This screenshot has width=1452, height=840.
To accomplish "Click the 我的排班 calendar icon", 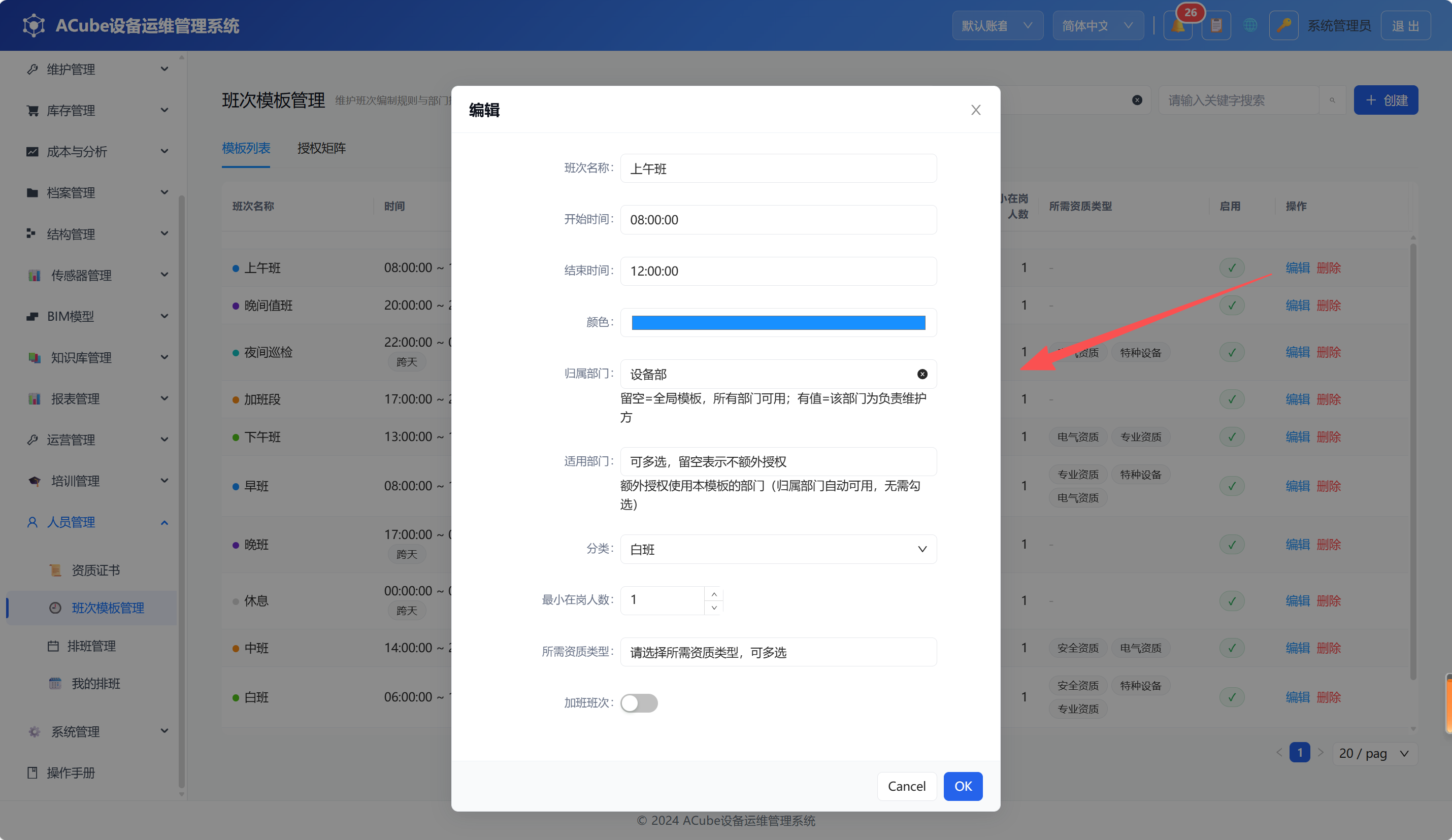I will [x=55, y=684].
